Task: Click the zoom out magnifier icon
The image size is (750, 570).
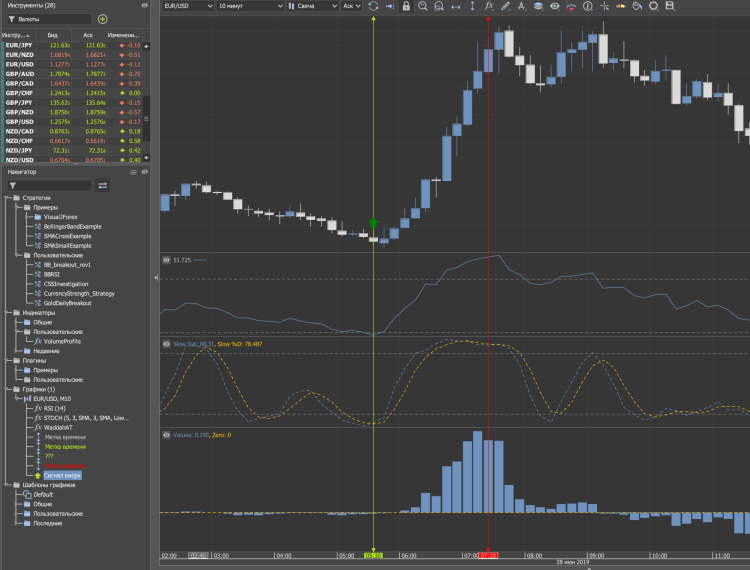Action: (439, 6)
